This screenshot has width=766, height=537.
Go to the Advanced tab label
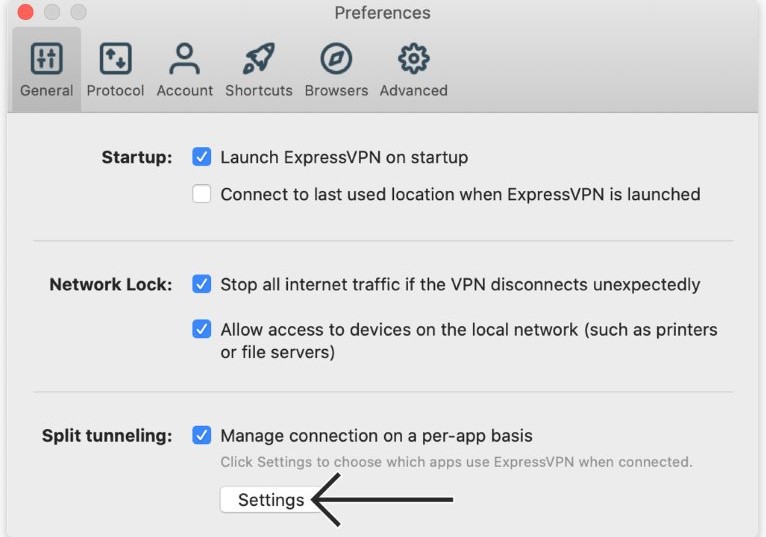point(413,90)
